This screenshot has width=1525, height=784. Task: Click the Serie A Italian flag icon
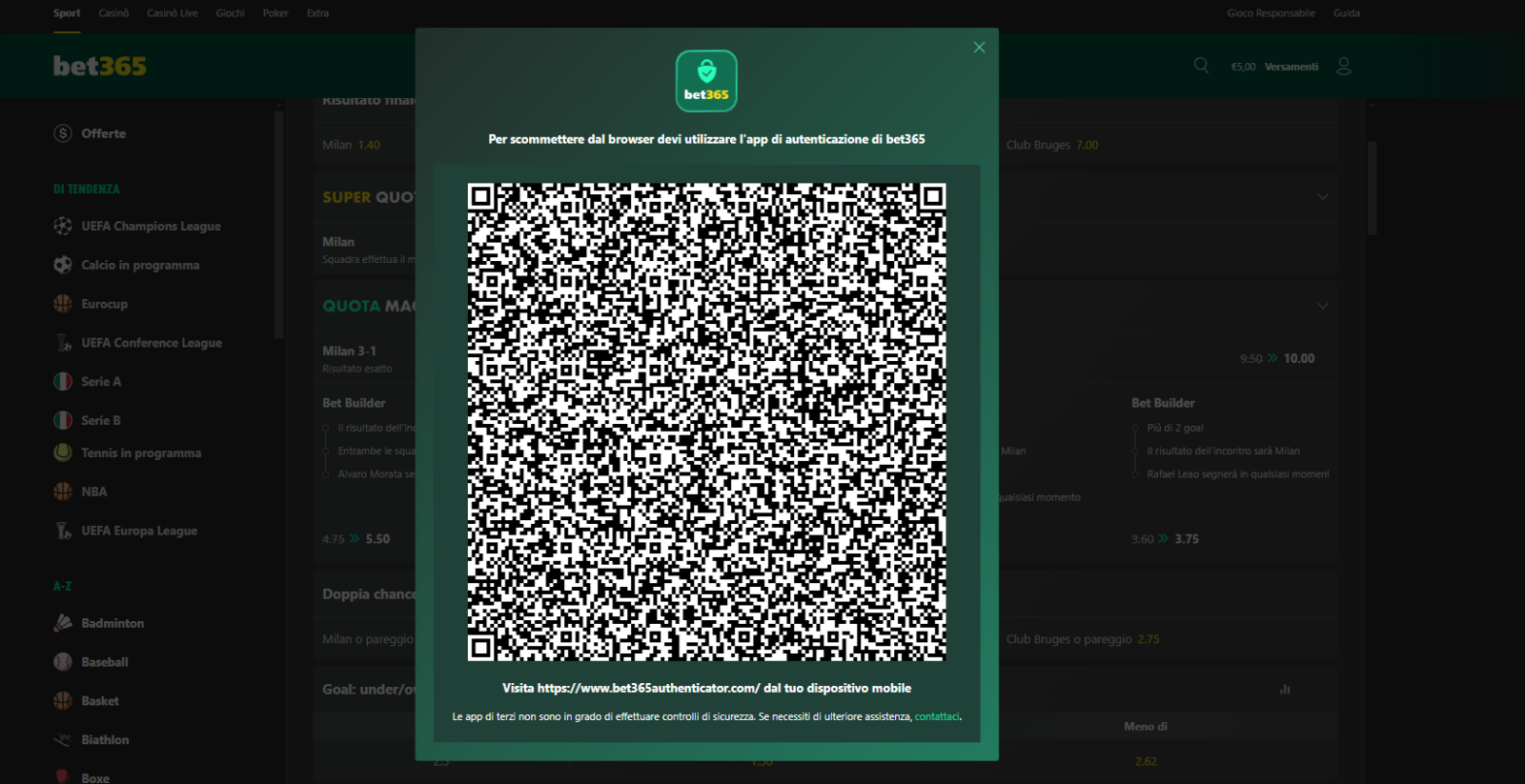pos(63,381)
